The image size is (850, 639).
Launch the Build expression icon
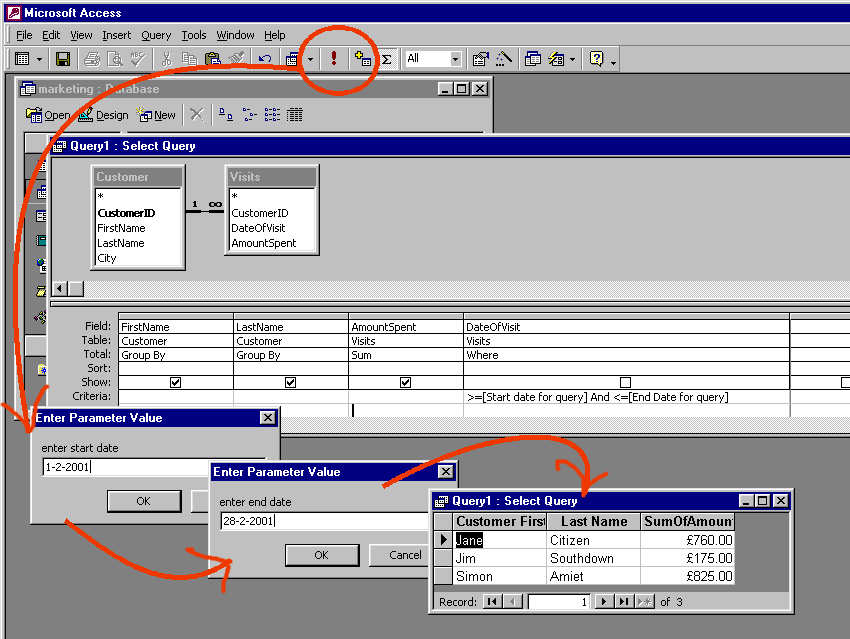click(504, 59)
